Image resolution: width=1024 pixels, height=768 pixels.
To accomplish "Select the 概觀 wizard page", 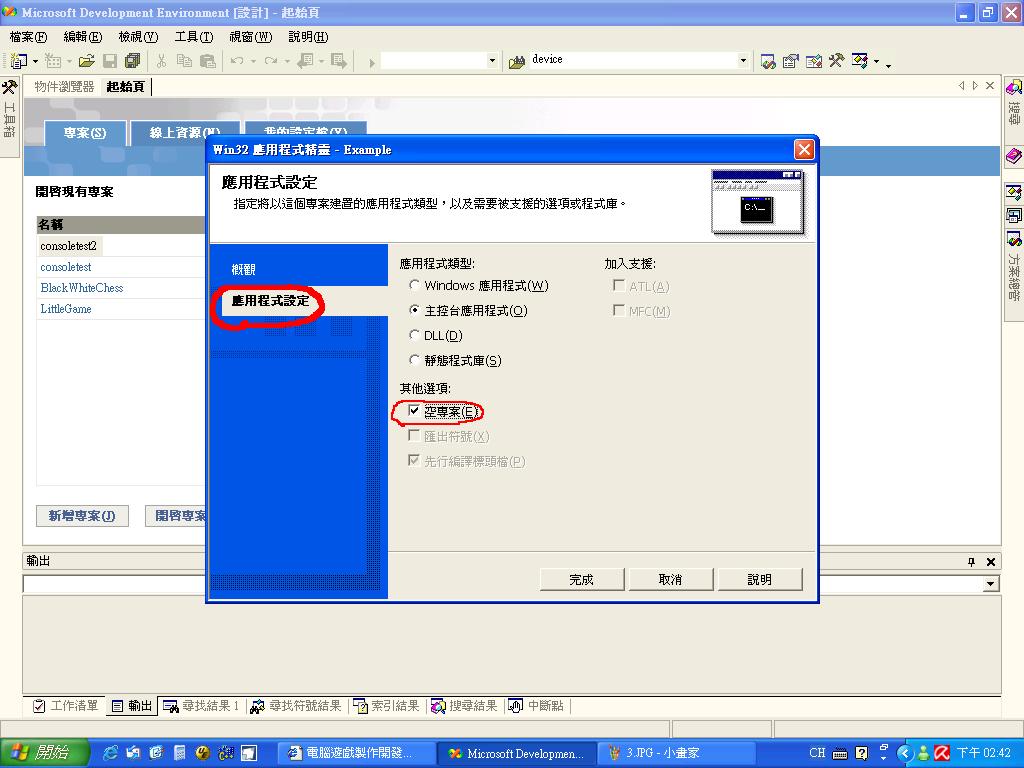I will (x=243, y=269).
